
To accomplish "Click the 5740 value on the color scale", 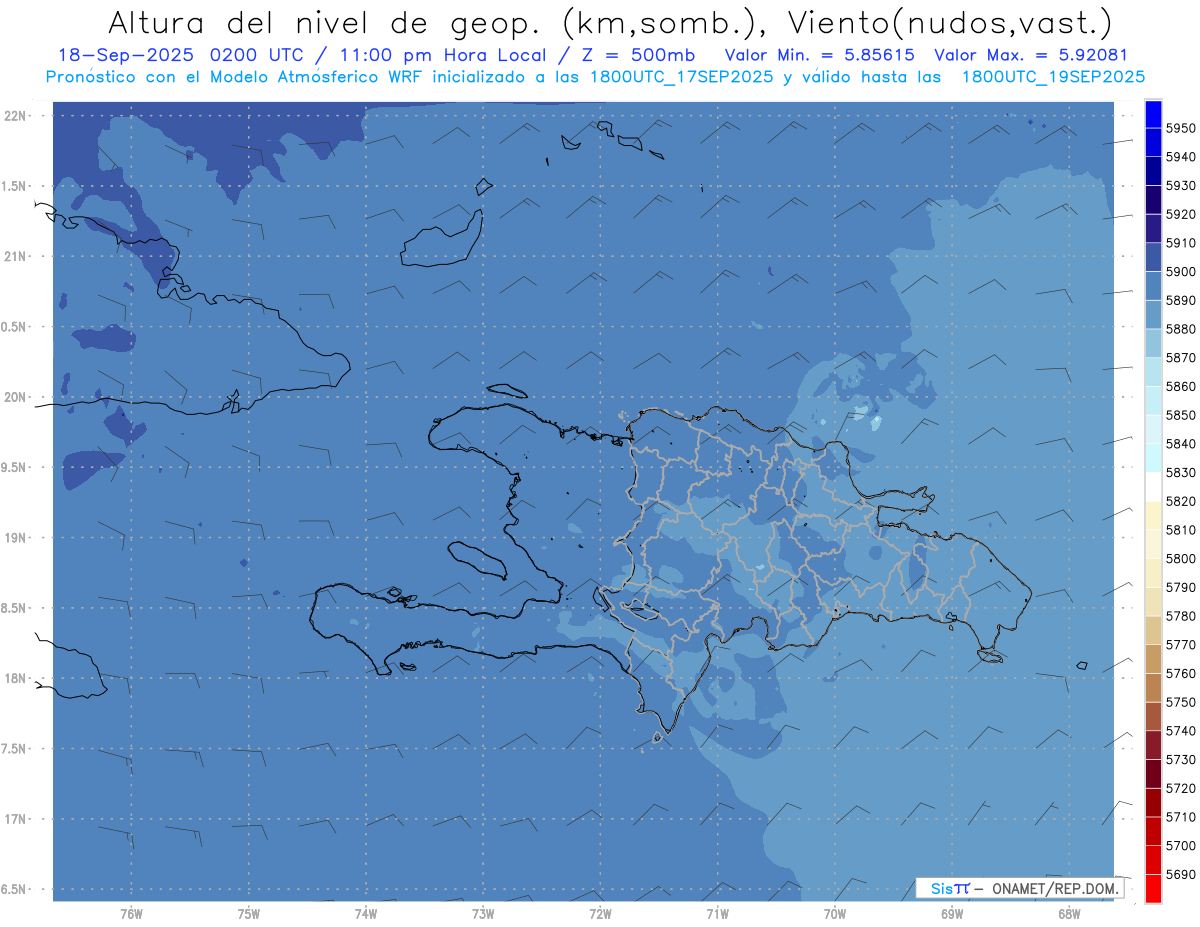I will pos(1180,731).
